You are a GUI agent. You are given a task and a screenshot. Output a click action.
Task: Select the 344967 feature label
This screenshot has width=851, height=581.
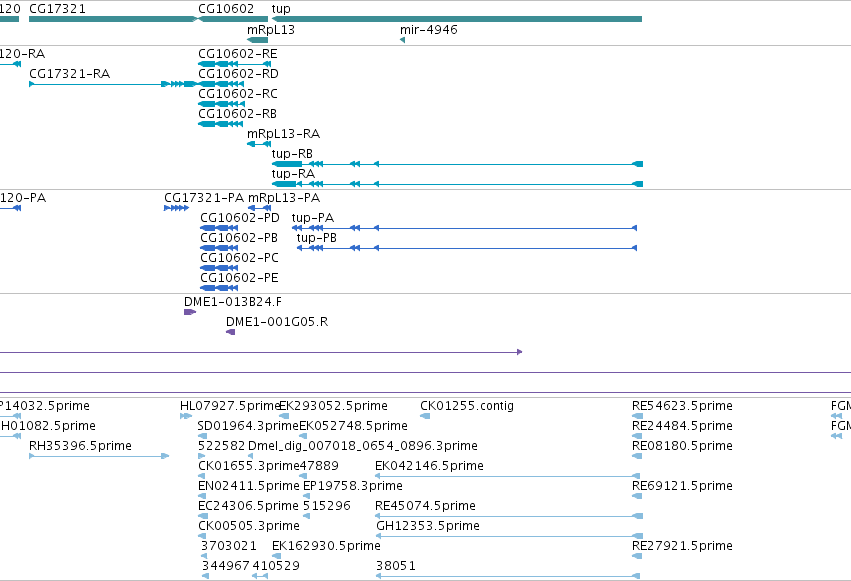click(x=226, y=567)
